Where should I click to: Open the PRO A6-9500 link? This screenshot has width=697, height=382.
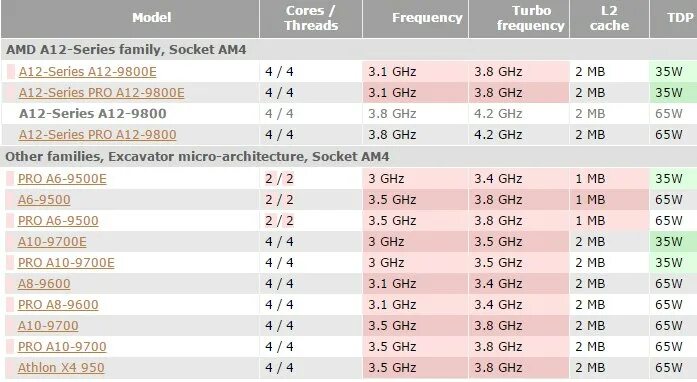58,221
